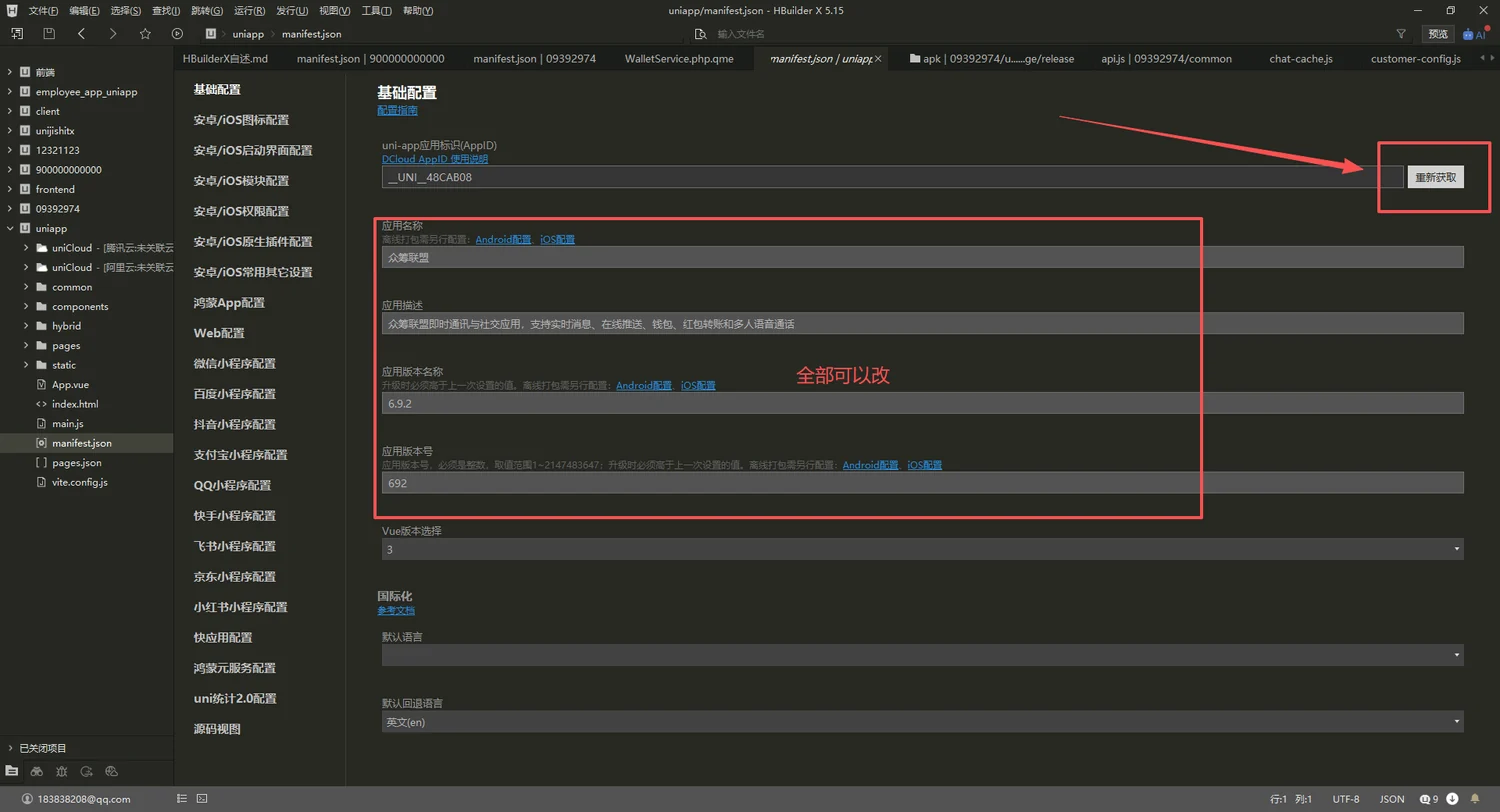Click the 预览 button
1500x812 pixels.
coord(1438,34)
